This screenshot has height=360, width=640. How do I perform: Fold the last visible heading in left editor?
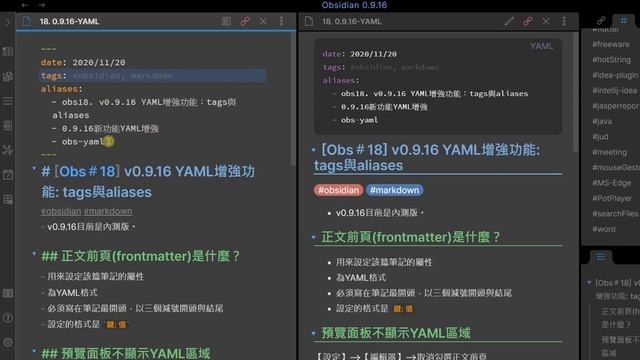[34, 351]
